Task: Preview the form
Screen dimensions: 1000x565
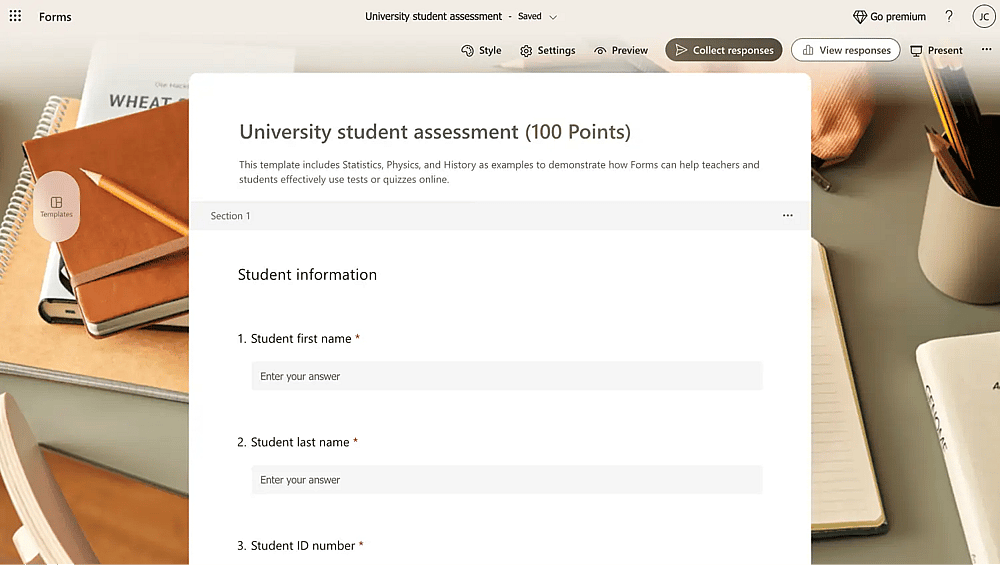Action: 621,50
